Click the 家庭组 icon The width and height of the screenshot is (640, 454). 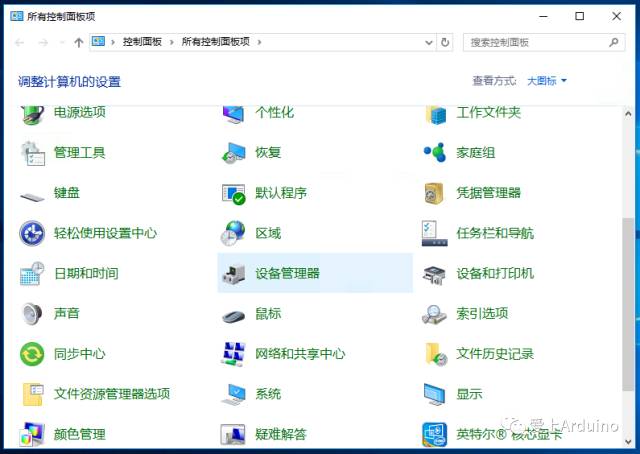[x=435, y=152]
